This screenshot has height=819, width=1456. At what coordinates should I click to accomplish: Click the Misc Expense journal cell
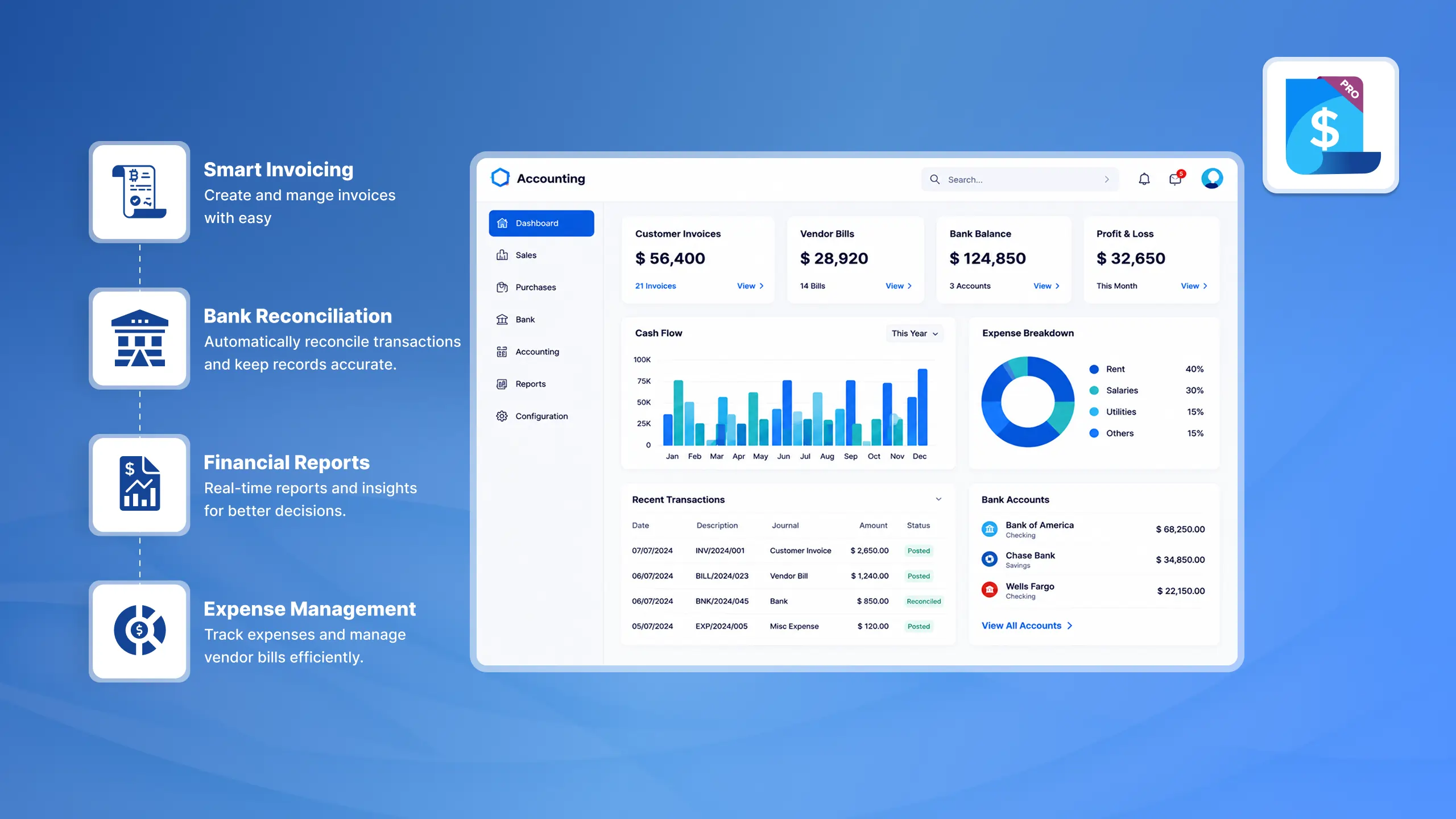click(794, 626)
